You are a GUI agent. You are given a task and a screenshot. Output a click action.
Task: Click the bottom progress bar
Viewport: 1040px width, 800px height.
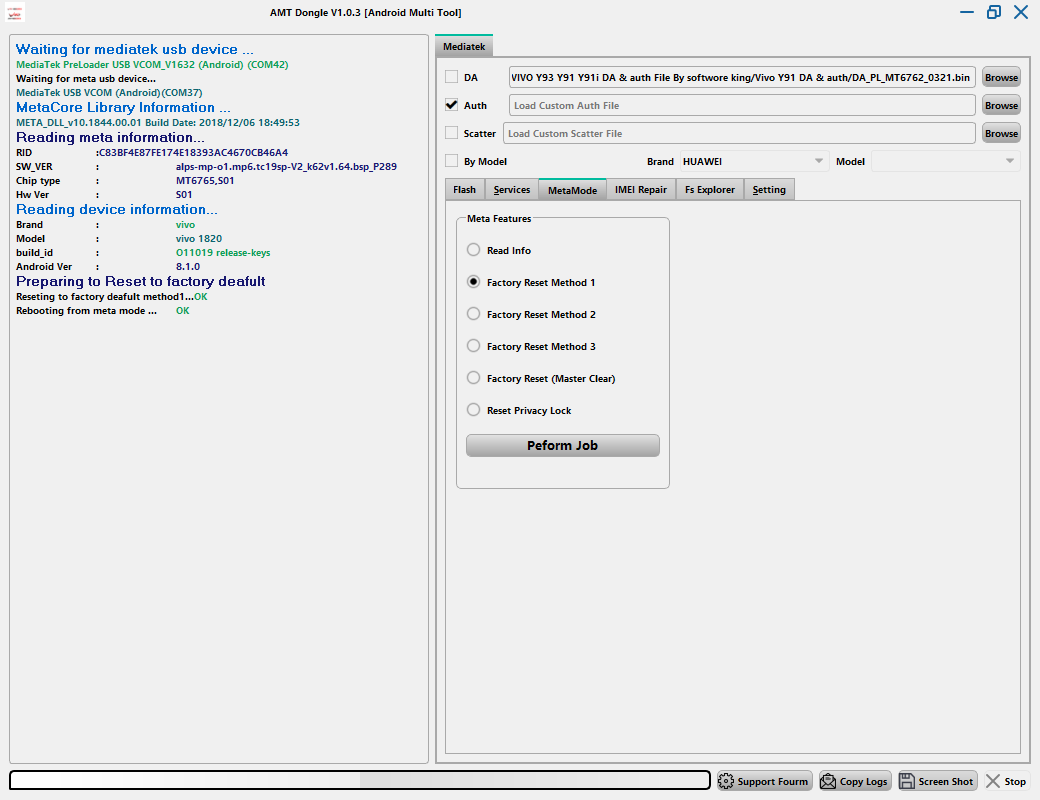pos(360,780)
